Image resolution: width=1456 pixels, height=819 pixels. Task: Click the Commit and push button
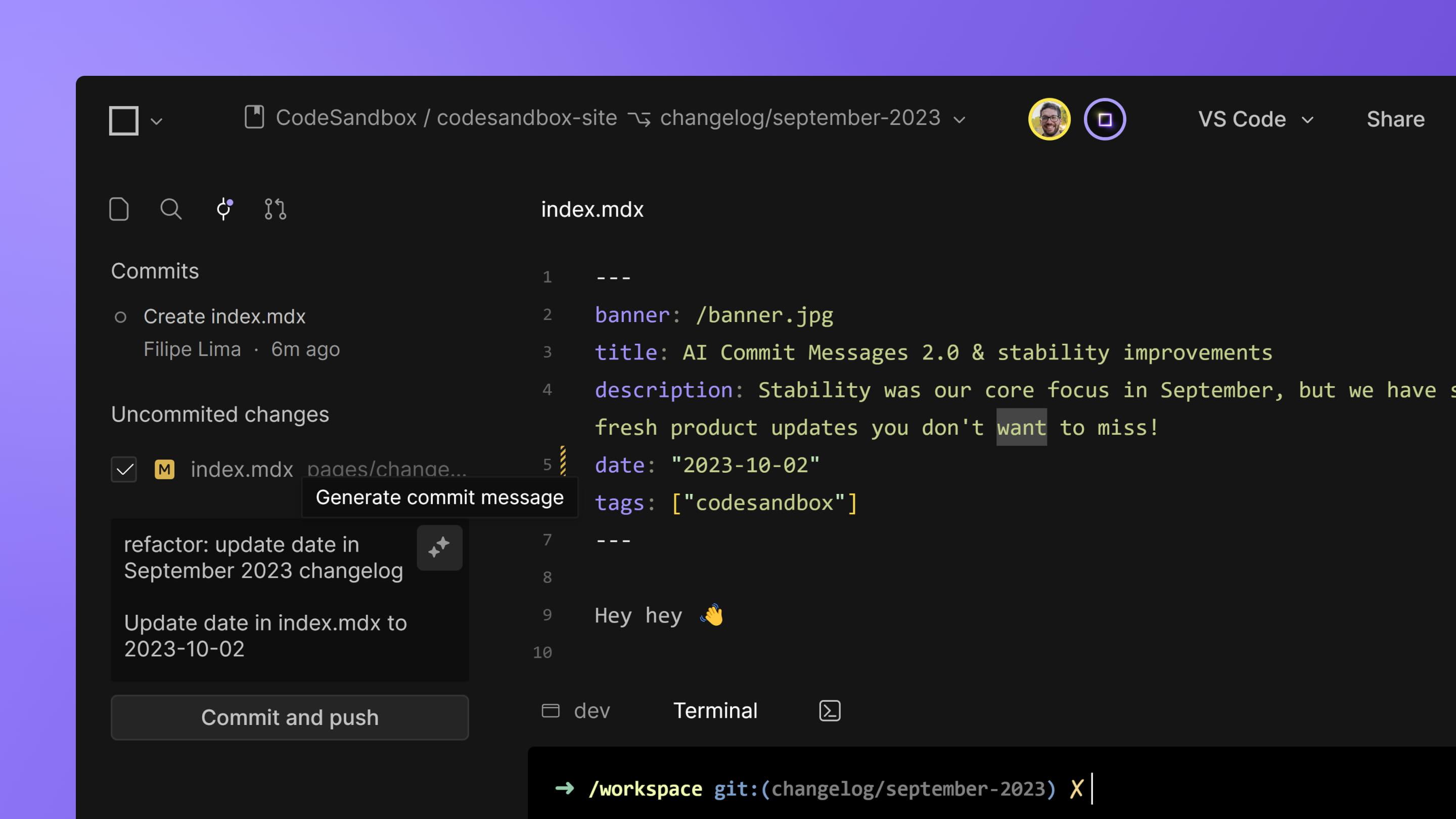(289, 717)
